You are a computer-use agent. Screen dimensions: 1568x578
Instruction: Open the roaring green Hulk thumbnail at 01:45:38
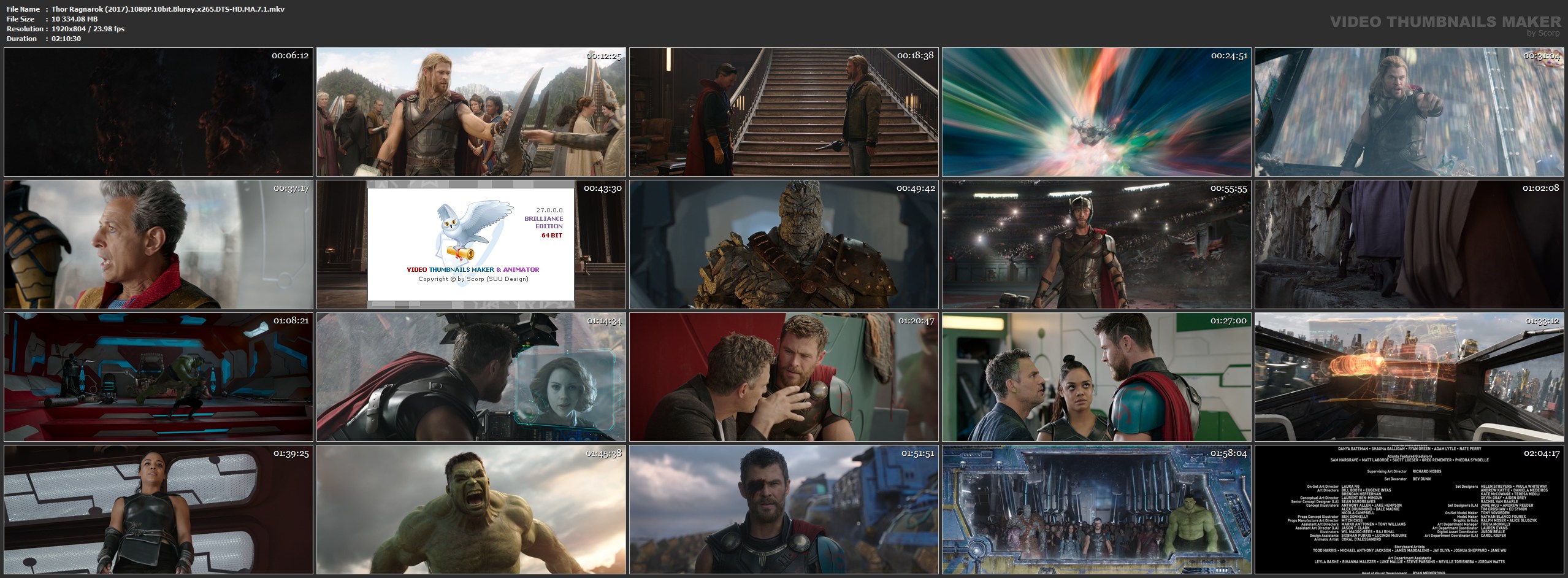pos(471,510)
